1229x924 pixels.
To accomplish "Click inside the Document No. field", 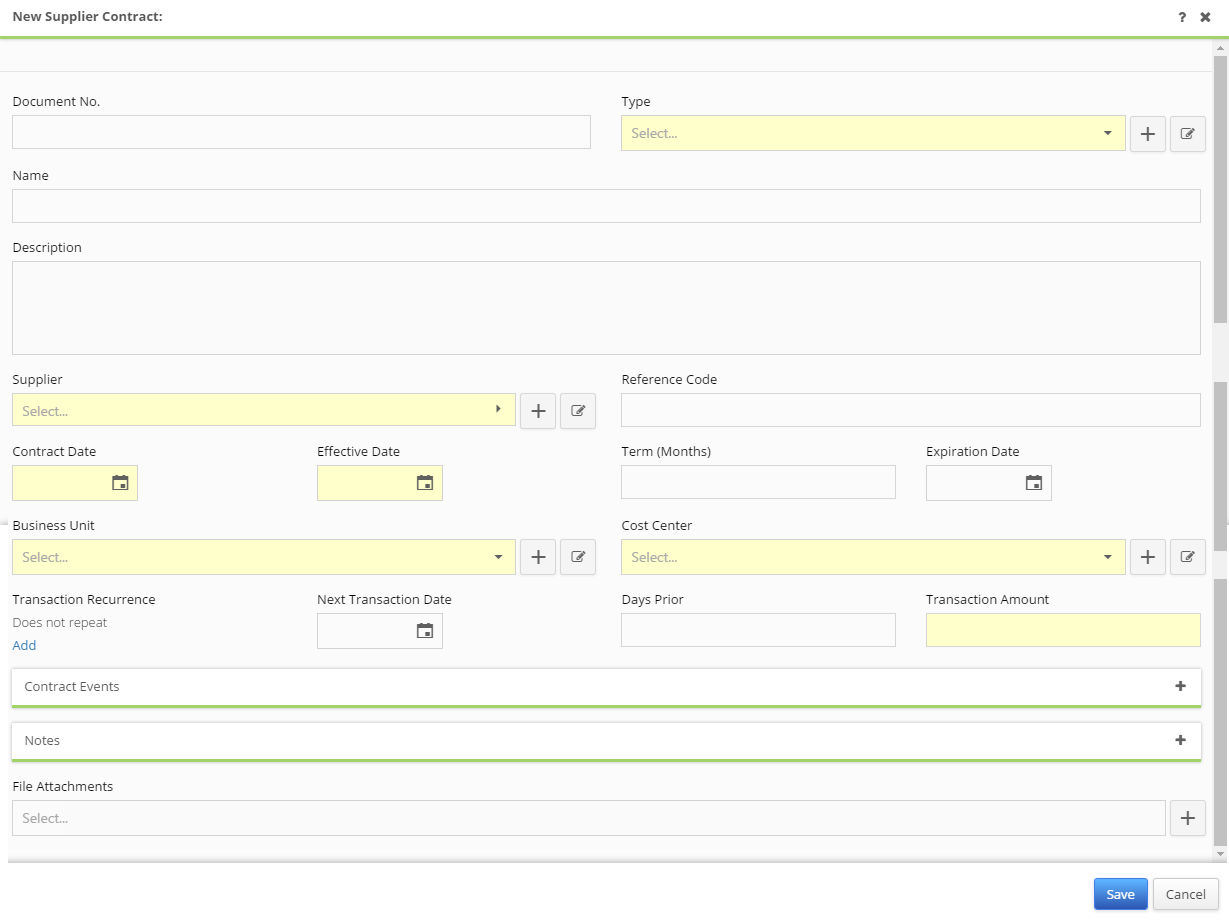I will pos(300,131).
